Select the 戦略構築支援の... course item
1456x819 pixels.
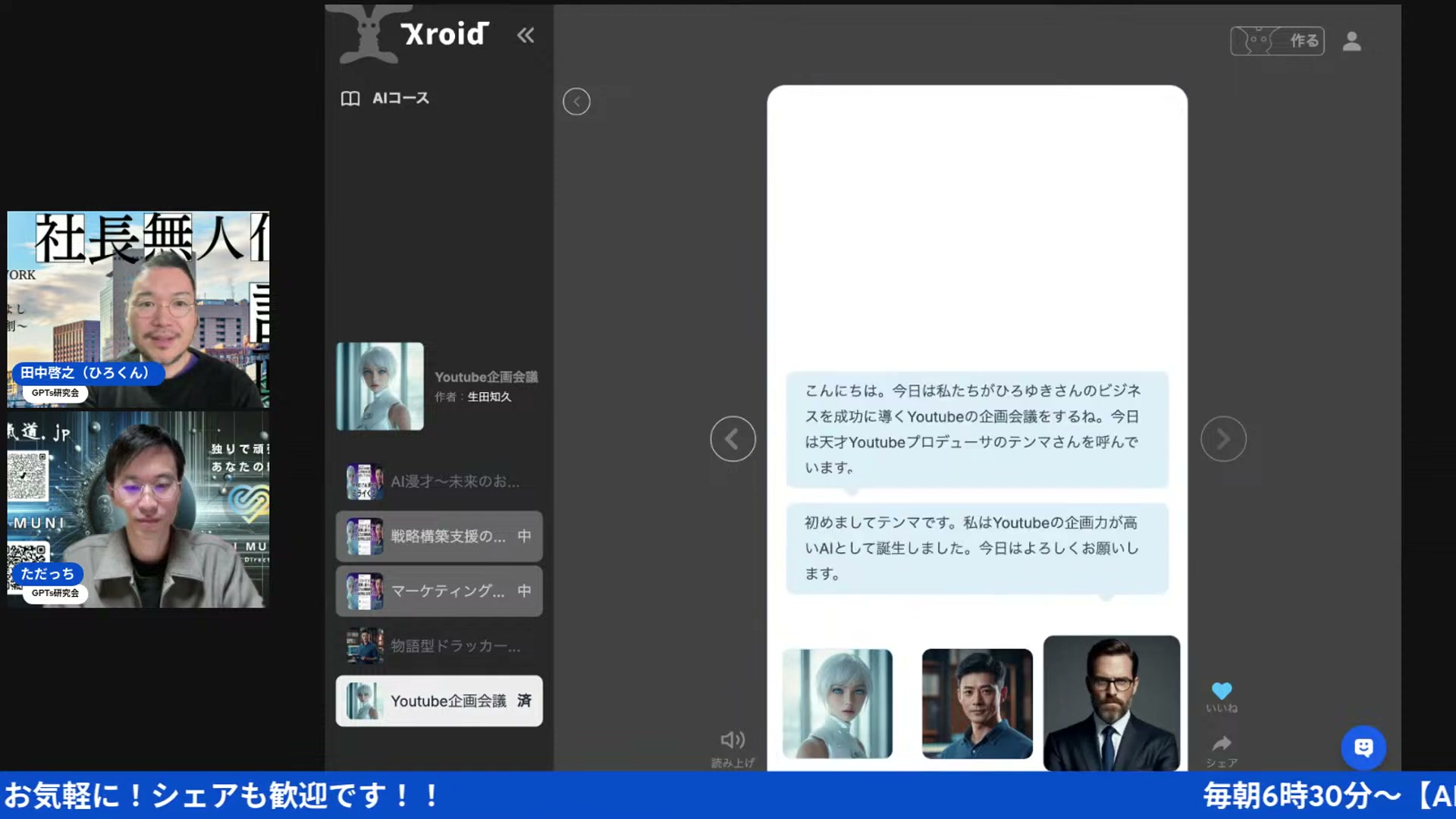click(x=439, y=536)
